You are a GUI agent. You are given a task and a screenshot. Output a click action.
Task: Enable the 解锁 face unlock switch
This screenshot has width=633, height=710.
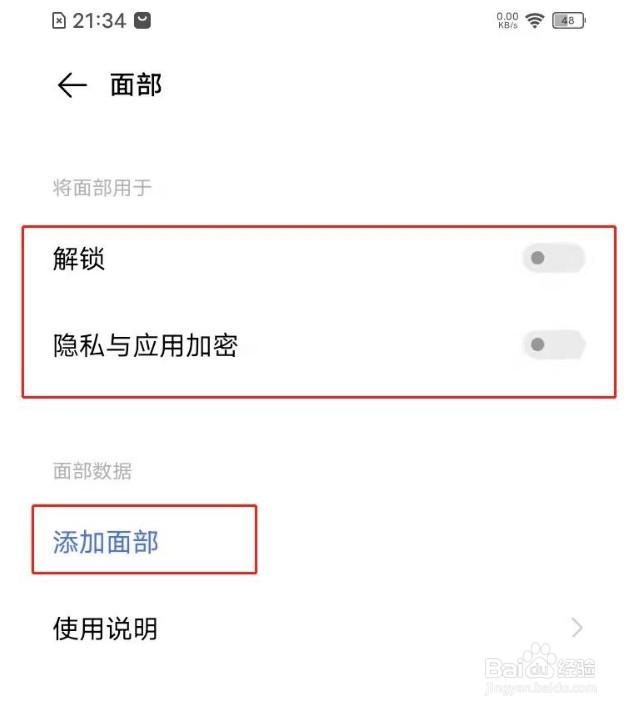[x=553, y=258]
